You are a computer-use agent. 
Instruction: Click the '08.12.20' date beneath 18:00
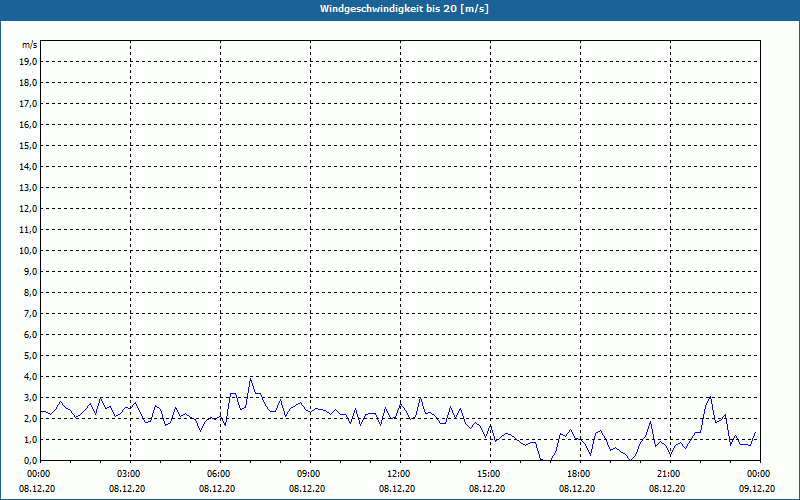577,488
